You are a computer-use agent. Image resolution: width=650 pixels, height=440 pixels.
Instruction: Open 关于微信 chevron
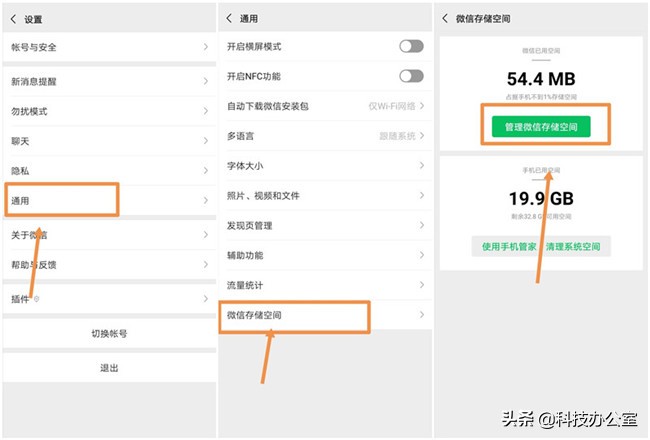point(206,235)
